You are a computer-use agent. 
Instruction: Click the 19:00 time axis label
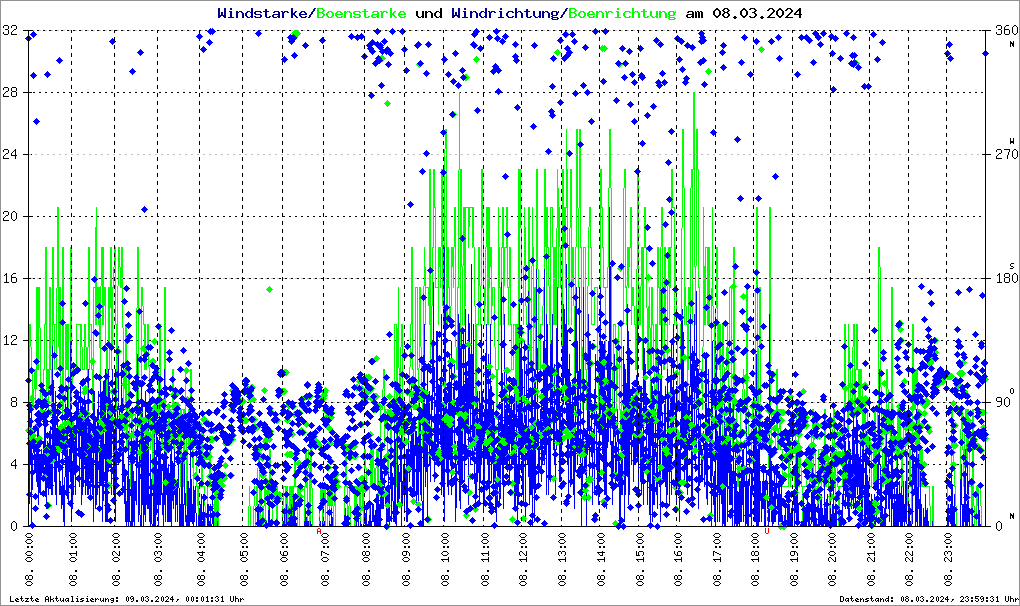(x=794, y=559)
